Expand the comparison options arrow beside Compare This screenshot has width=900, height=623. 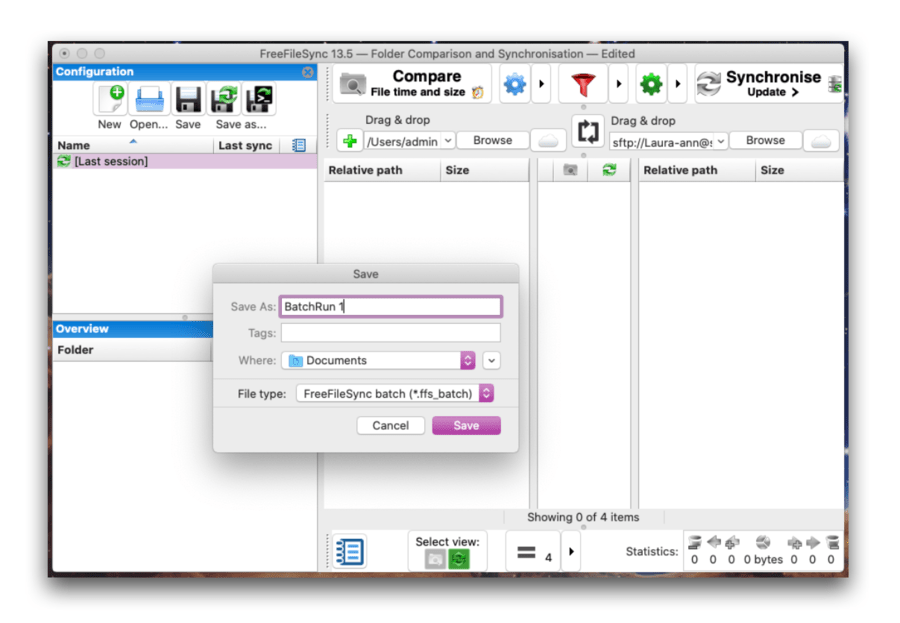pyautogui.click(x=544, y=84)
